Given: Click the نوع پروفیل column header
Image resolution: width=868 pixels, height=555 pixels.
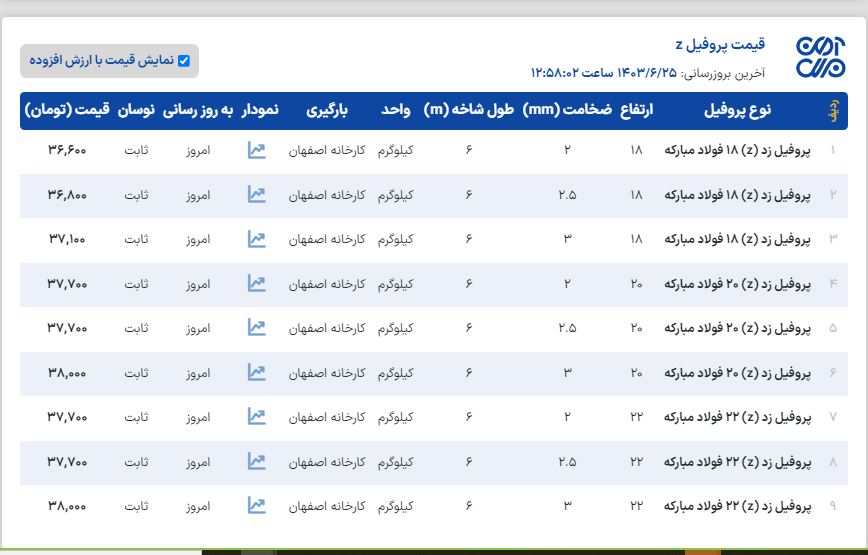Looking at the screenshot, I should (738, 110).
